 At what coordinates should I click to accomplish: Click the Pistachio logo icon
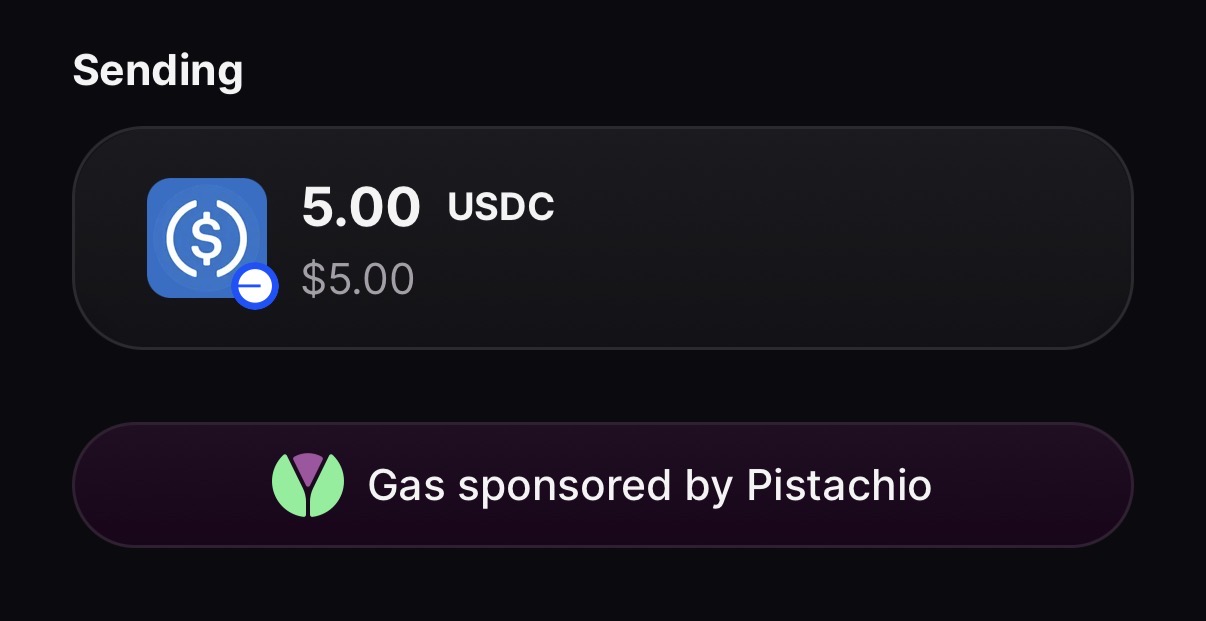point(308,485)
